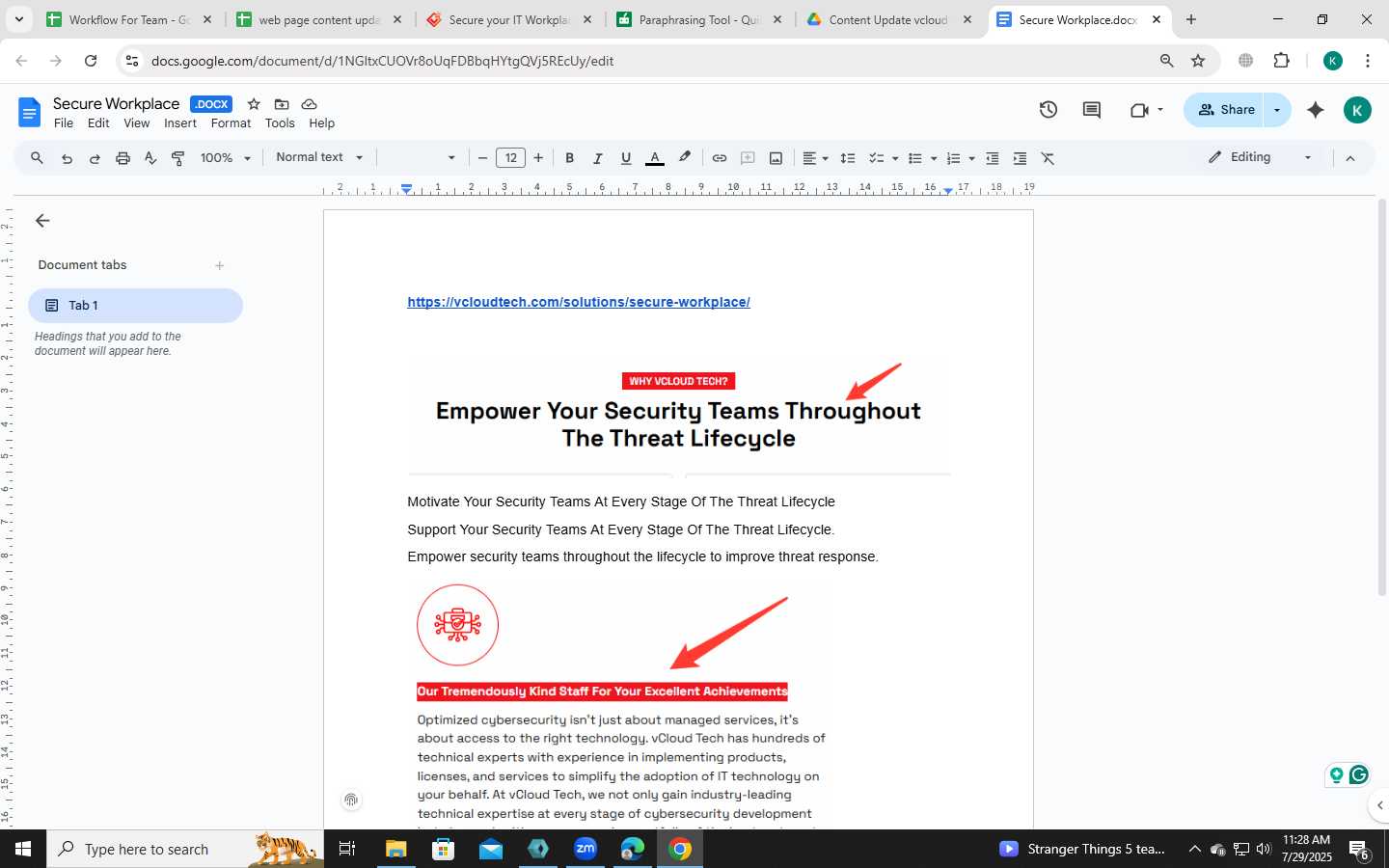Click the insert link icon
Screen dimensions: 1389x868
coord(720,158)
